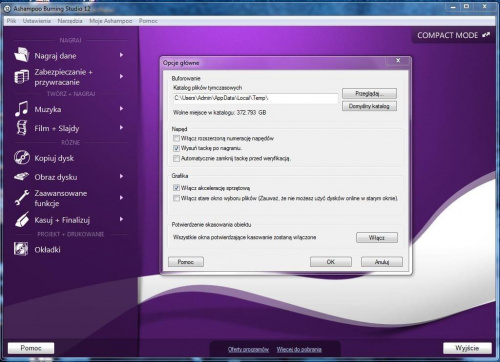500x362 pixels.
Task: Disable Włącz akcelerację sprzętową checkbox
Action: click(176, 188)
